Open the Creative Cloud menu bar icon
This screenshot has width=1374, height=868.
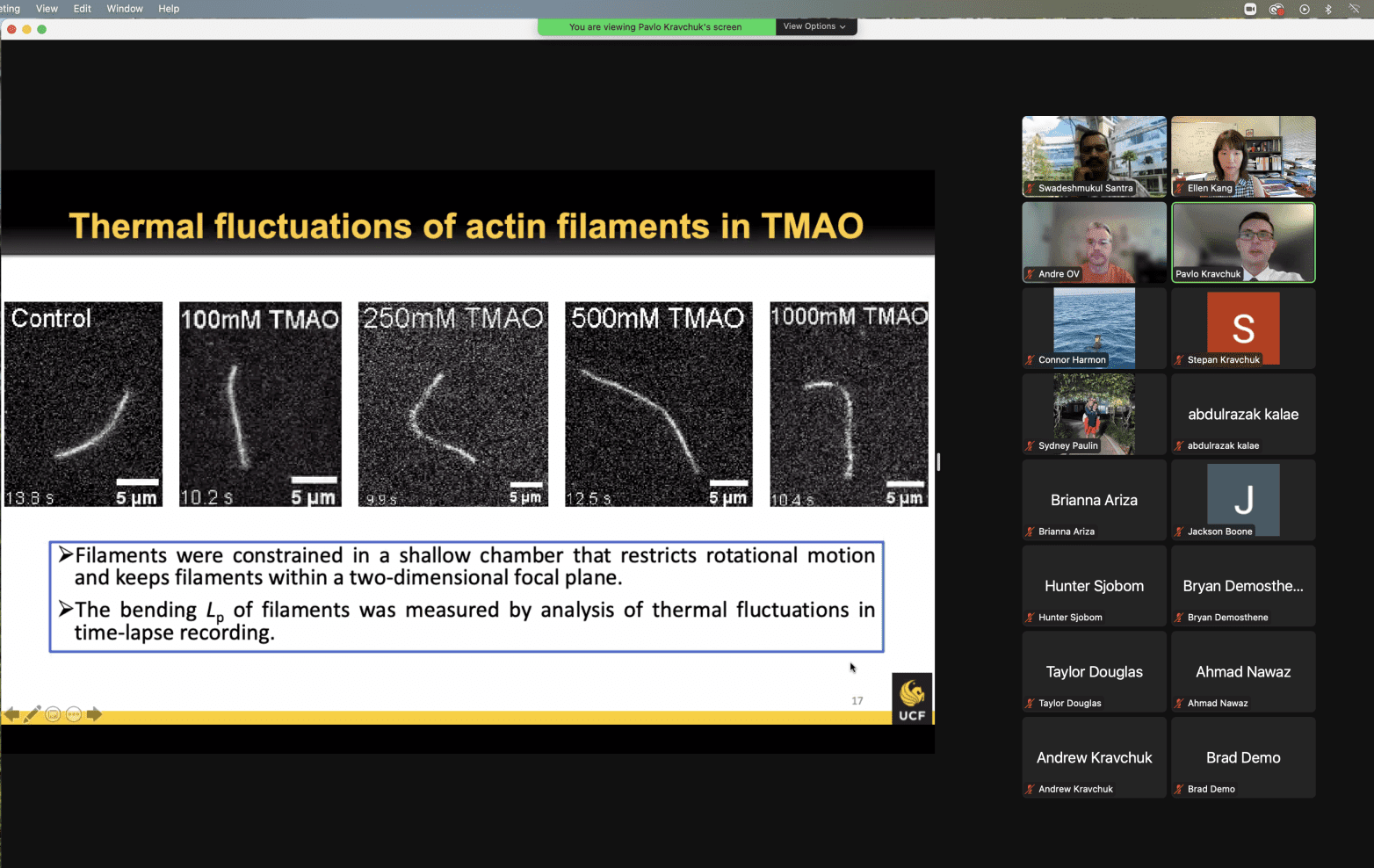(1276, 9)
